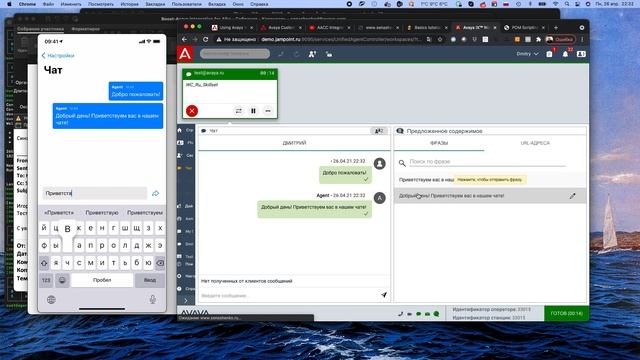Reload the page in Chrome

click(x=206, y=39)
